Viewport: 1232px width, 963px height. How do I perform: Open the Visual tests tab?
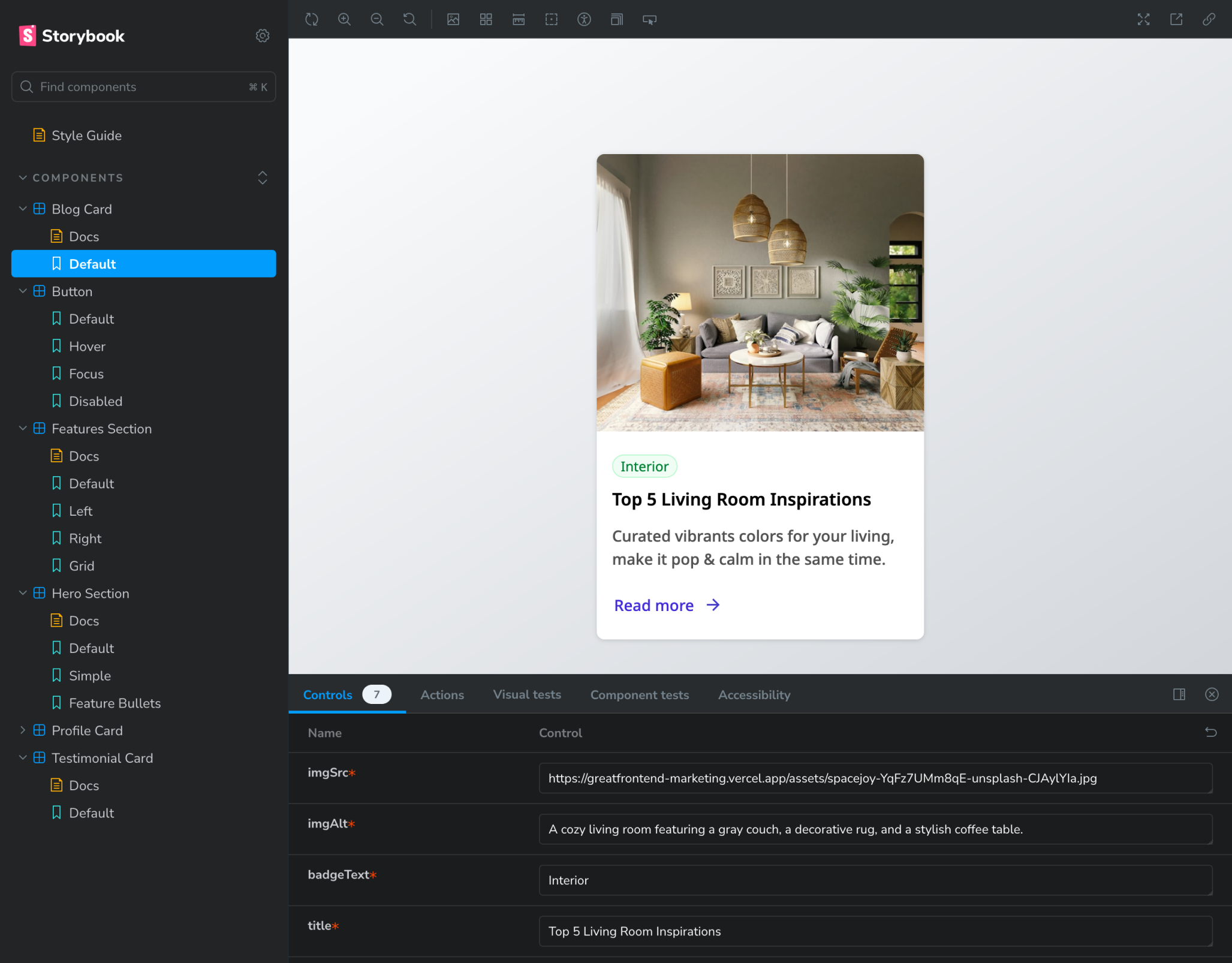point(527,694)
